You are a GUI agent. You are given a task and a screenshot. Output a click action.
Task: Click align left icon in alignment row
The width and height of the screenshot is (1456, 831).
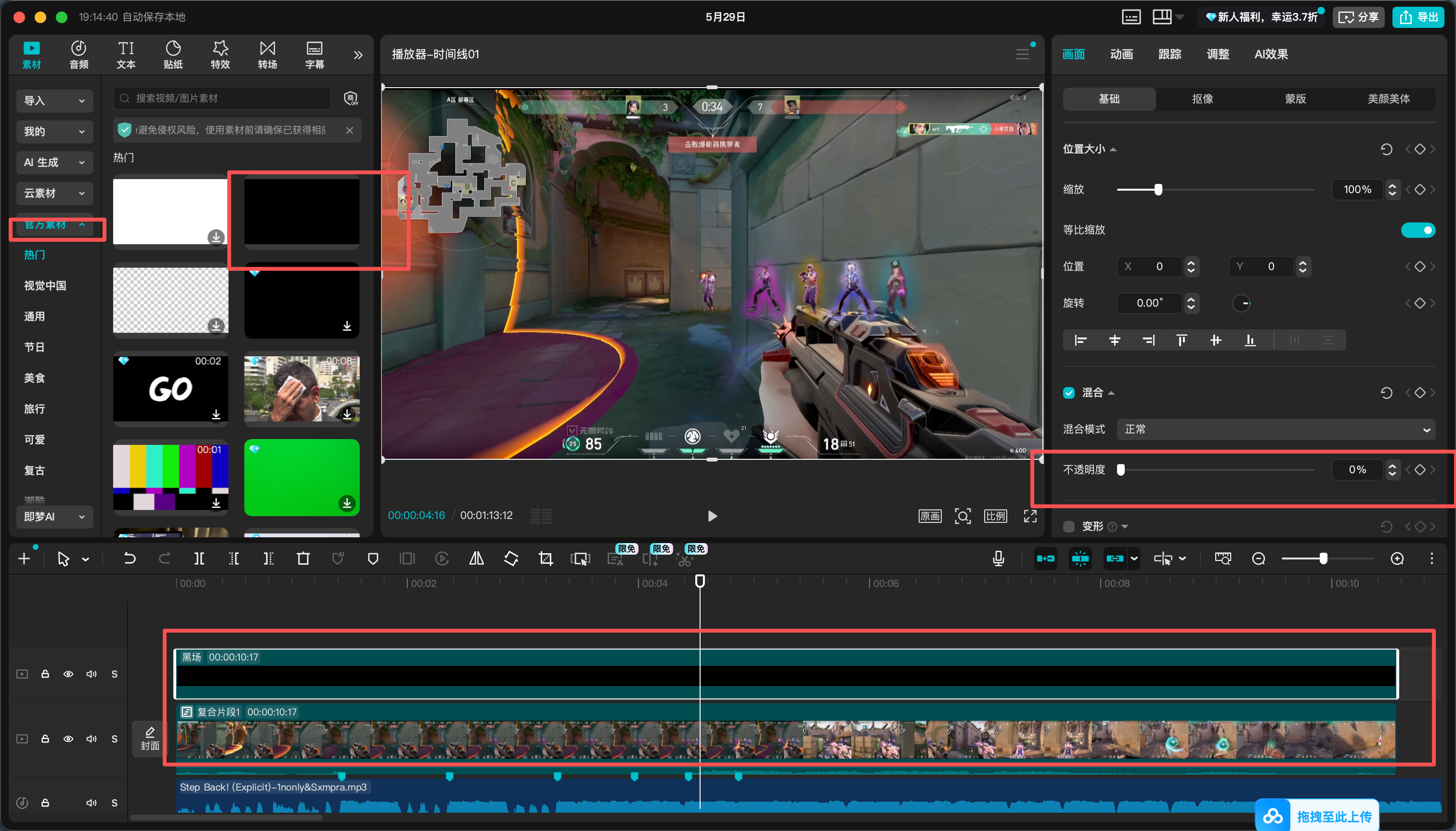tap(1080, 341)
